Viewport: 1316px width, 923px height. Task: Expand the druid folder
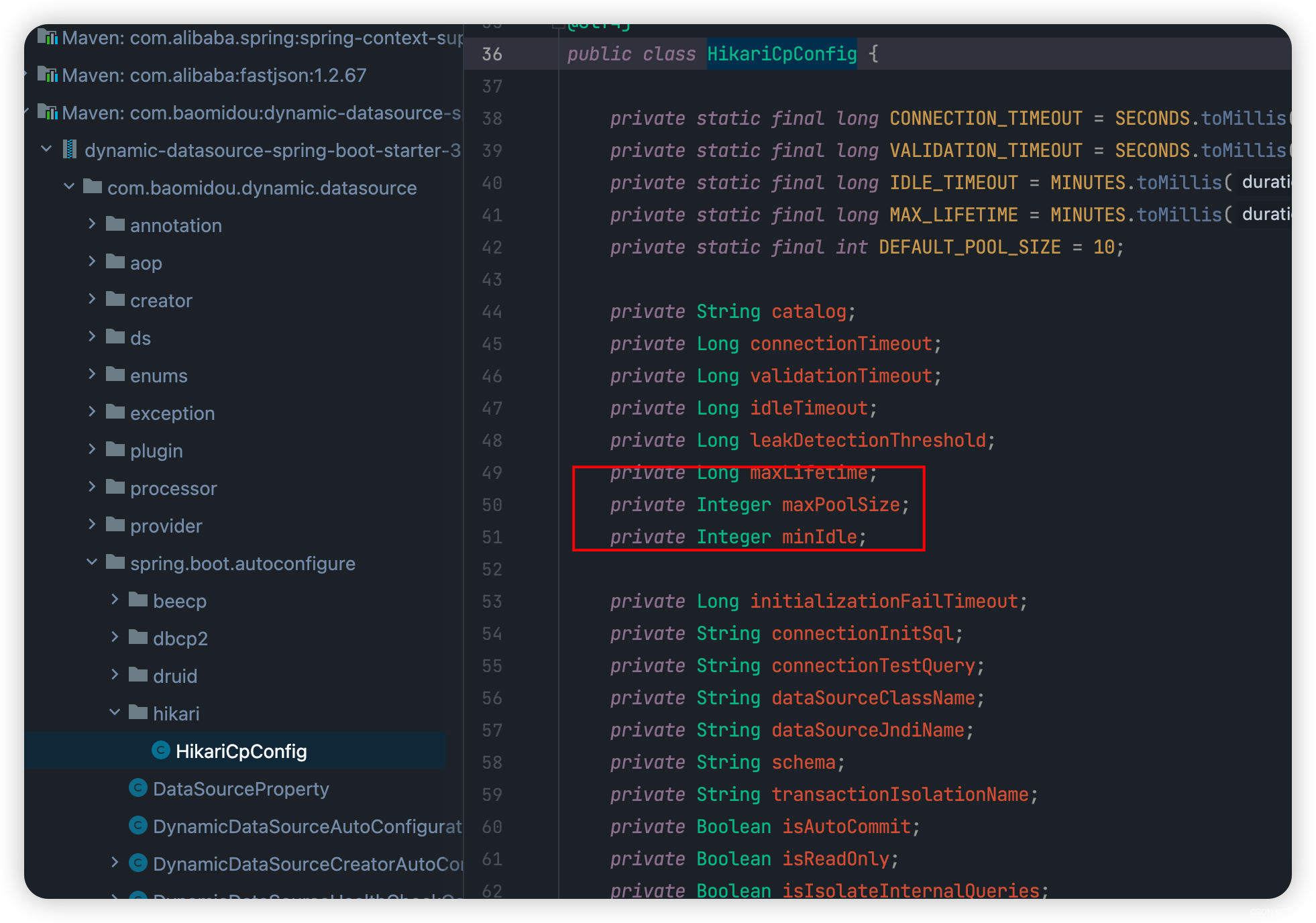tap(115, 675)
